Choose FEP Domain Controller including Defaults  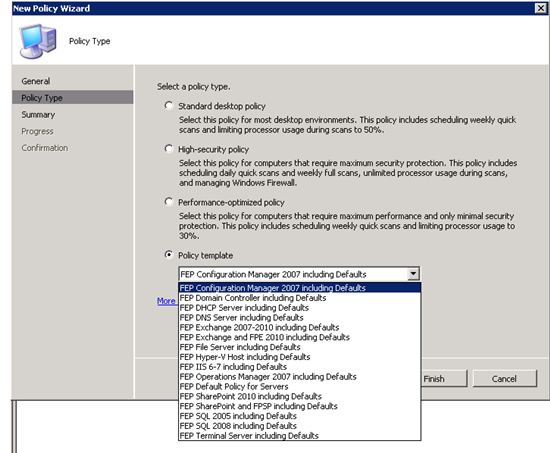300,298
